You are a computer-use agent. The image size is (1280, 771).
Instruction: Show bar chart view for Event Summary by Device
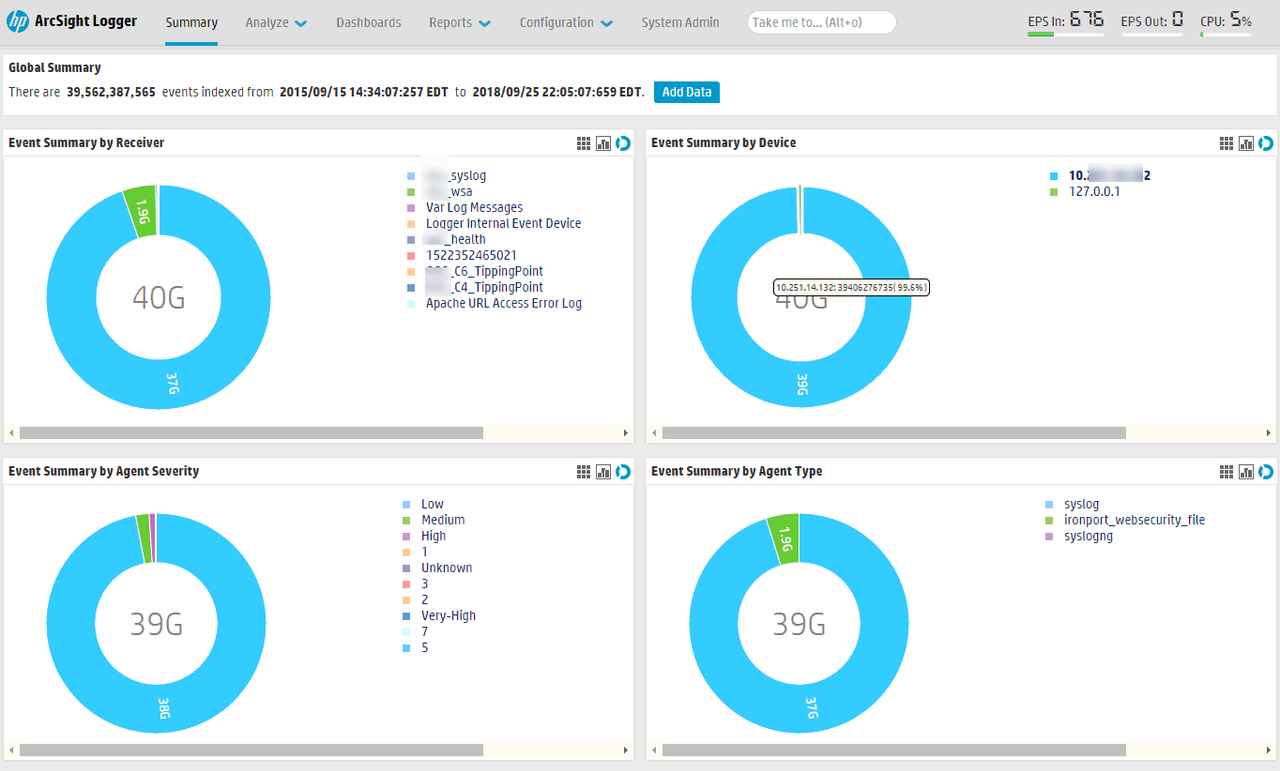[x=1246, y=144]
